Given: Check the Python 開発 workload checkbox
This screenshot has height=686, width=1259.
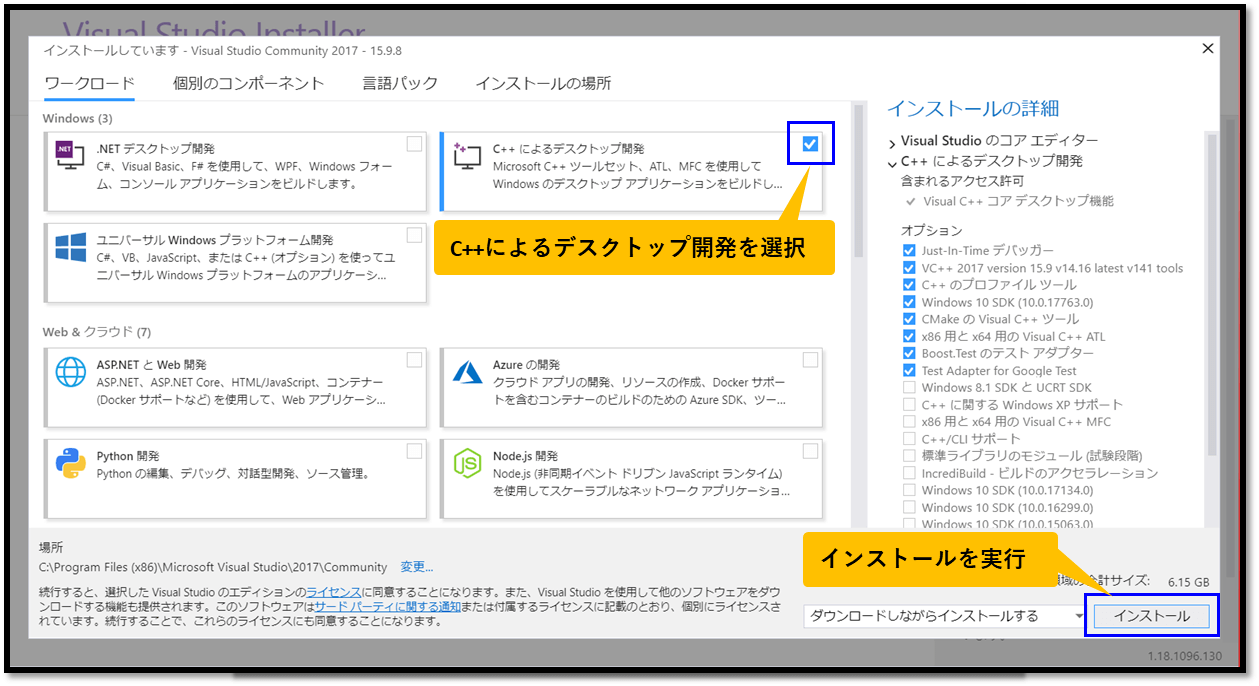Looking at the screenshot, I should point(414,451).
